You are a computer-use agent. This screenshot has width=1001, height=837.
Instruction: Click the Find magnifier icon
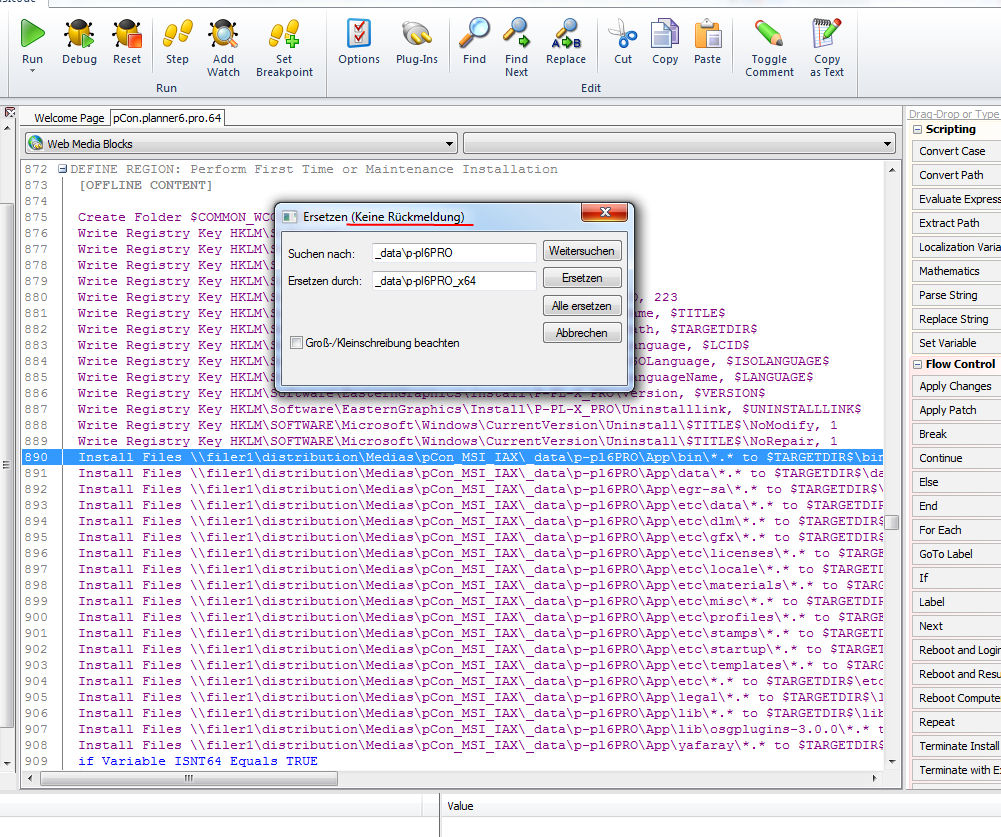(x=474, y=33)
